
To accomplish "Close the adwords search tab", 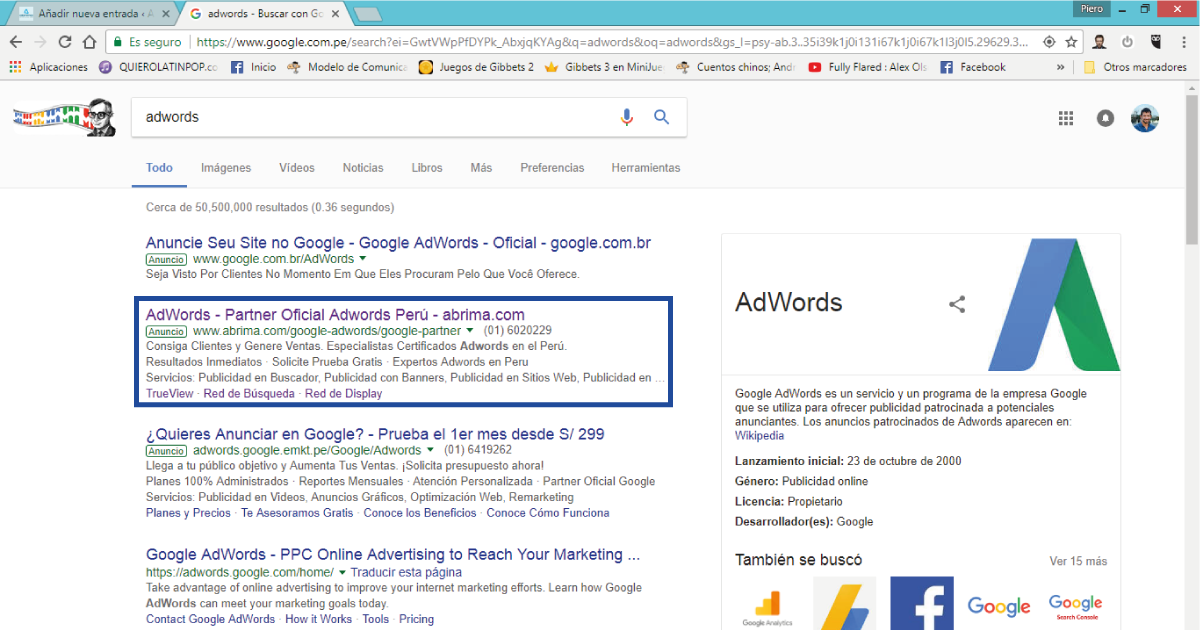I will click(x=336, y=14).
